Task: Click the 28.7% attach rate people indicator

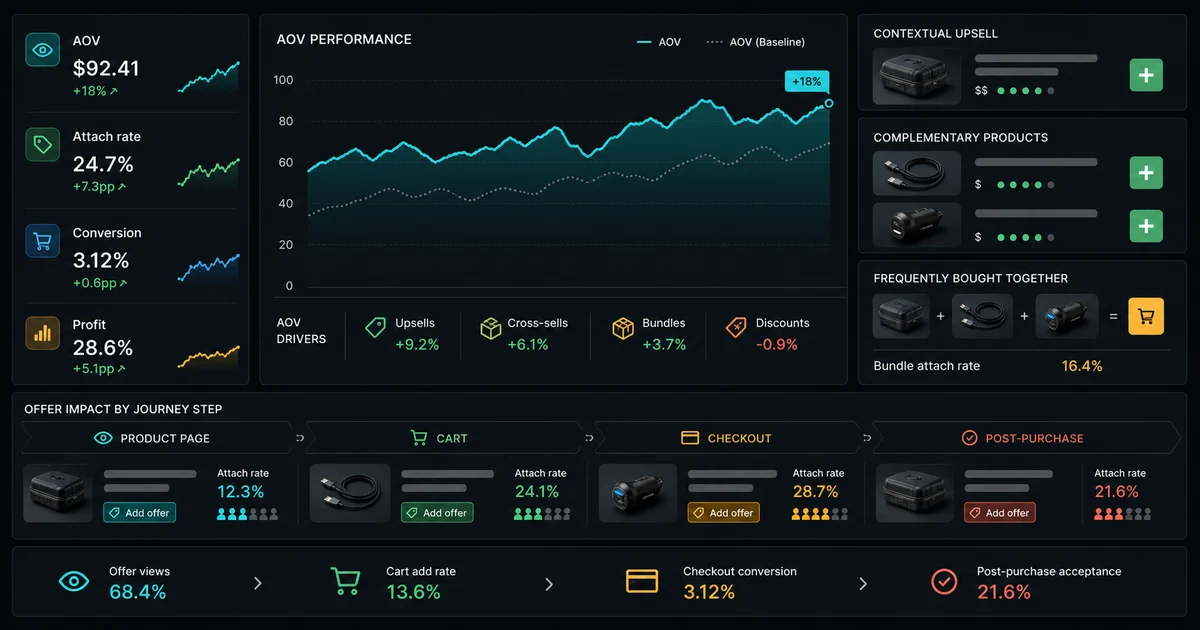Action: (x=821, y=514)
